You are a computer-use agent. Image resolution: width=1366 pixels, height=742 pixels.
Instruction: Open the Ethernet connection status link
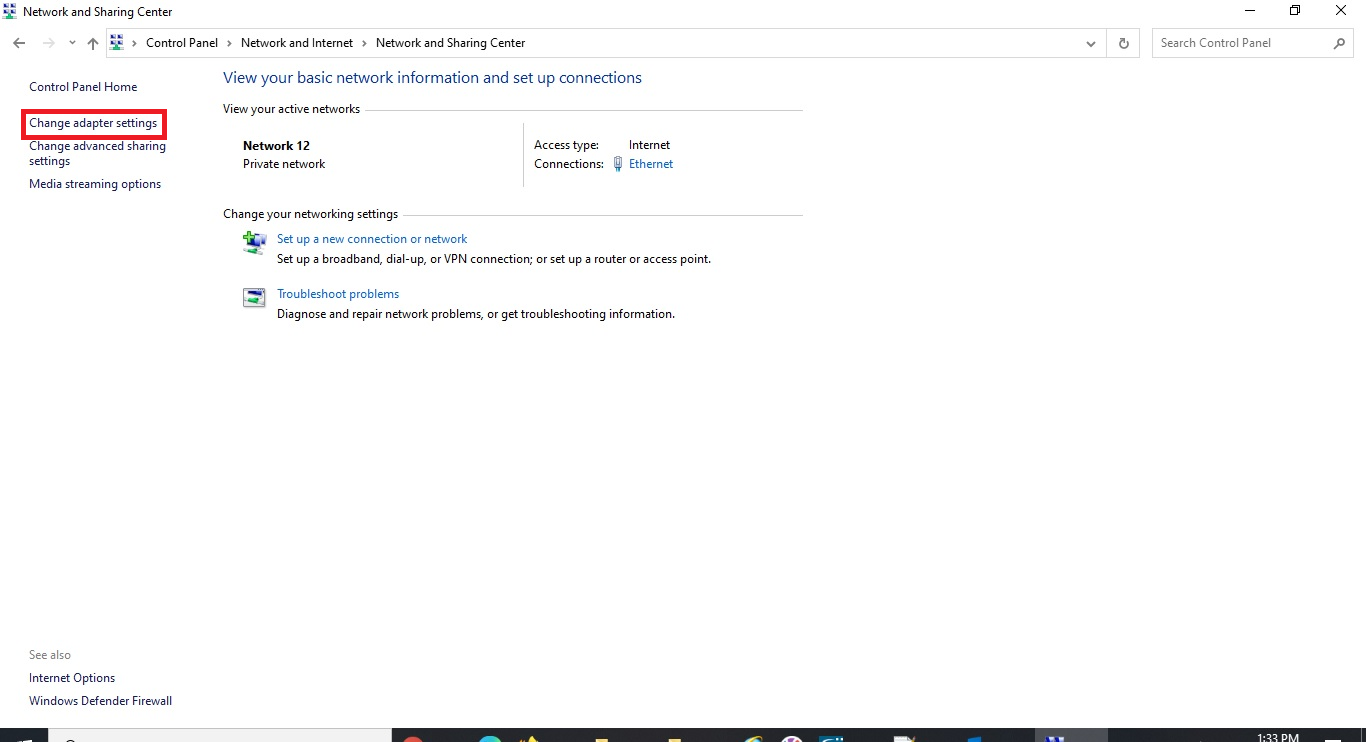(651, 164)
